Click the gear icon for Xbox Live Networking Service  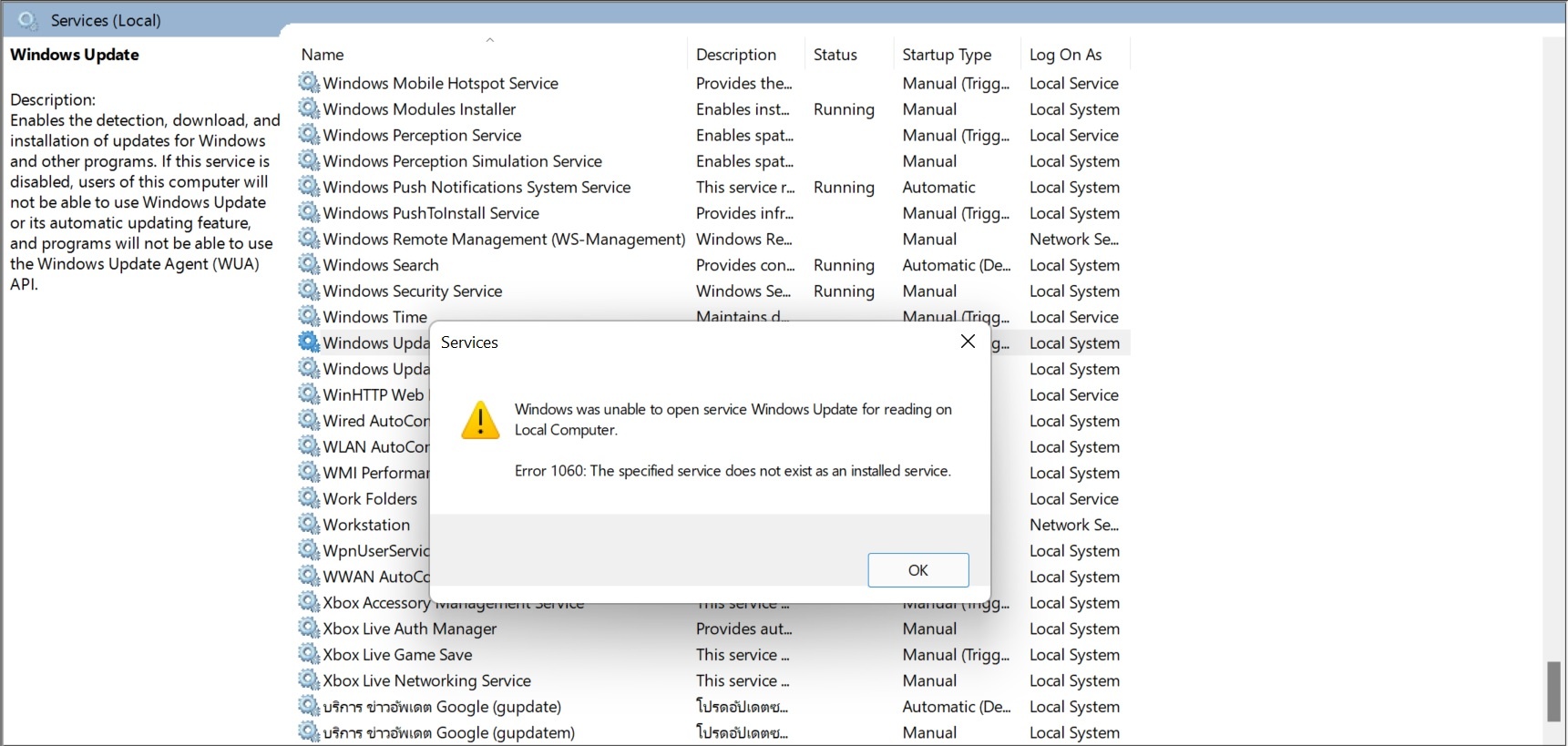309,680
